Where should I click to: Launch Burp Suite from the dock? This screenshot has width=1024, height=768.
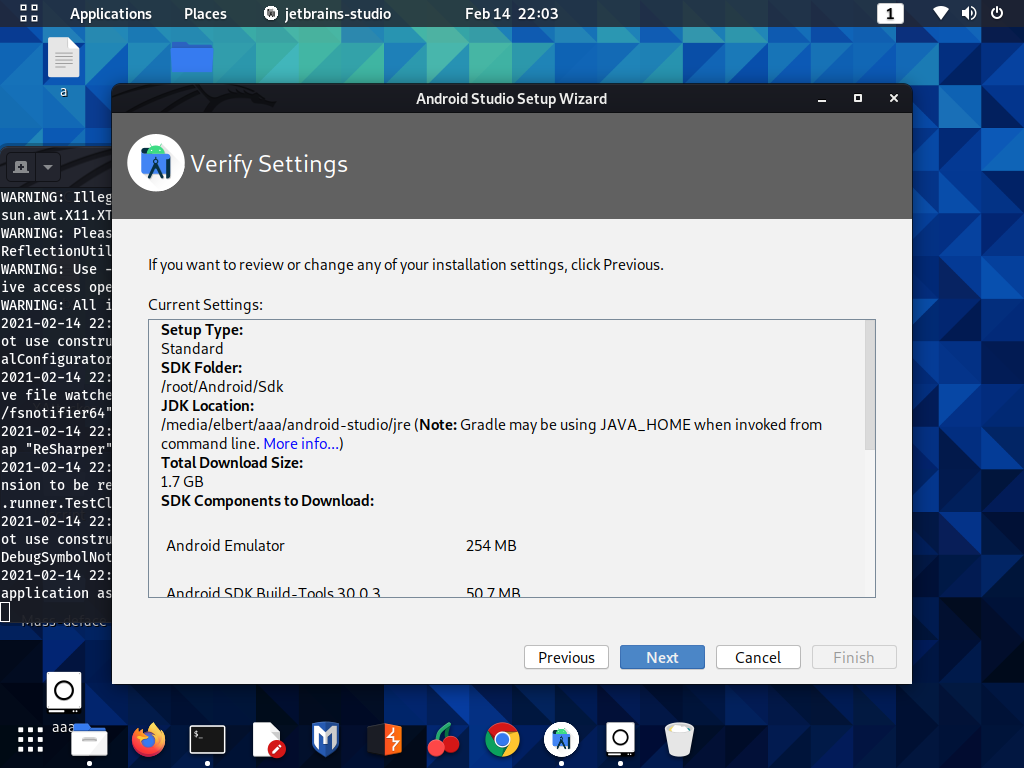coord(384,740)
